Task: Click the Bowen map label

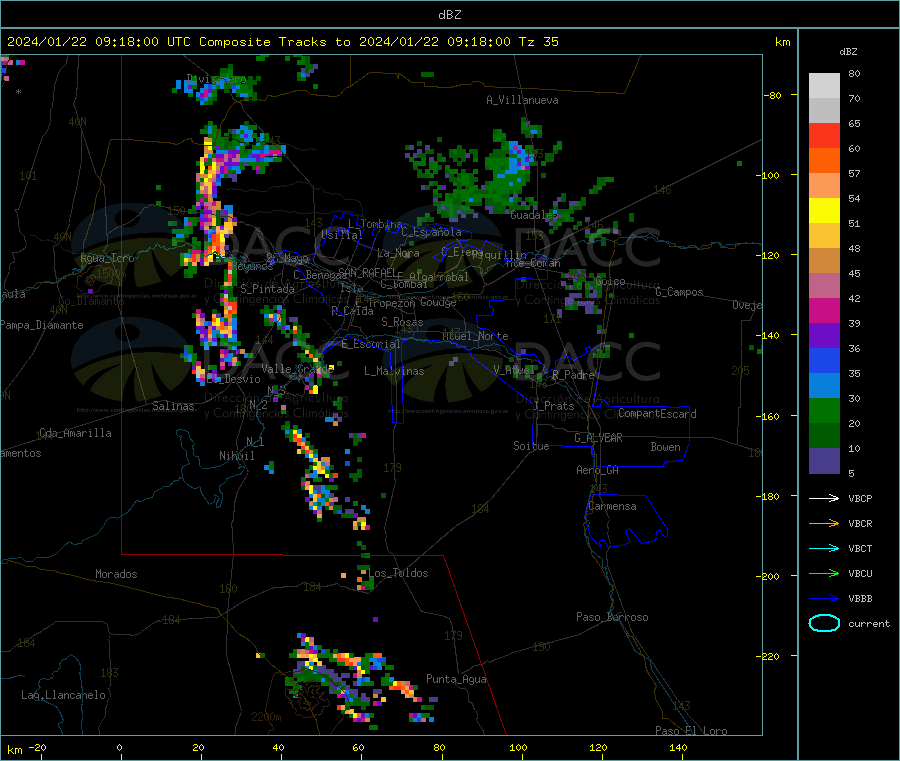Action: pyautogui.click(x=665, y=447)
